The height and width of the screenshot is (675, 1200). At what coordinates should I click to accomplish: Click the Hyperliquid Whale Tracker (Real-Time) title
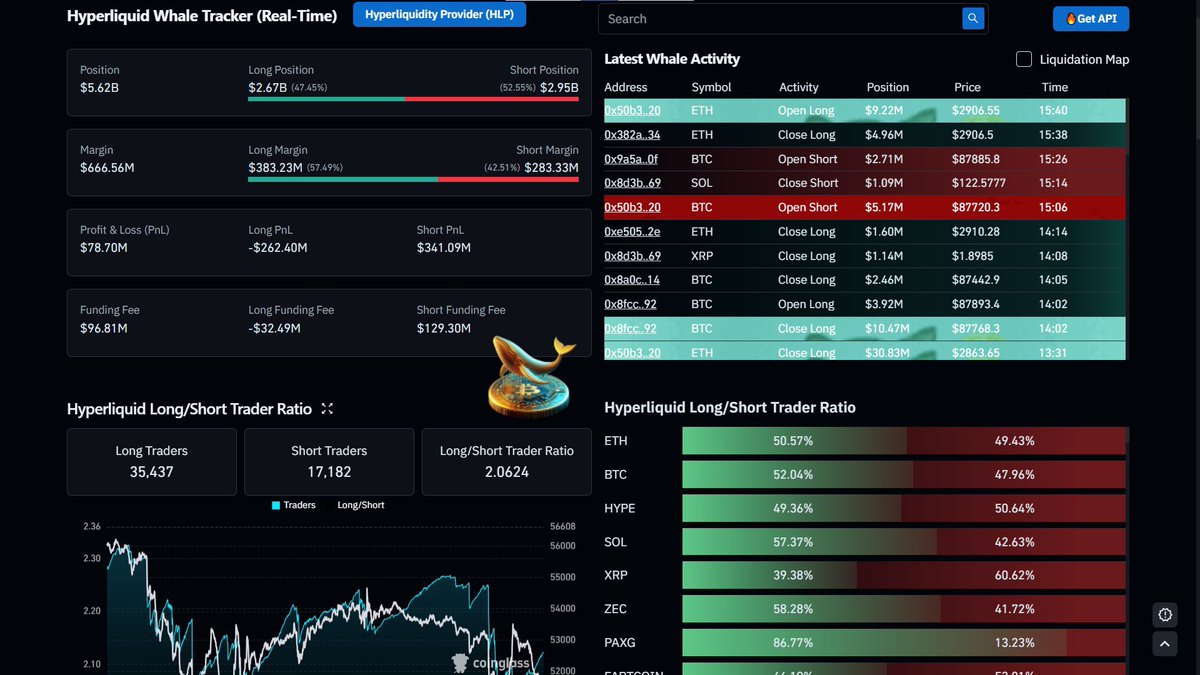tap(202, 16)
